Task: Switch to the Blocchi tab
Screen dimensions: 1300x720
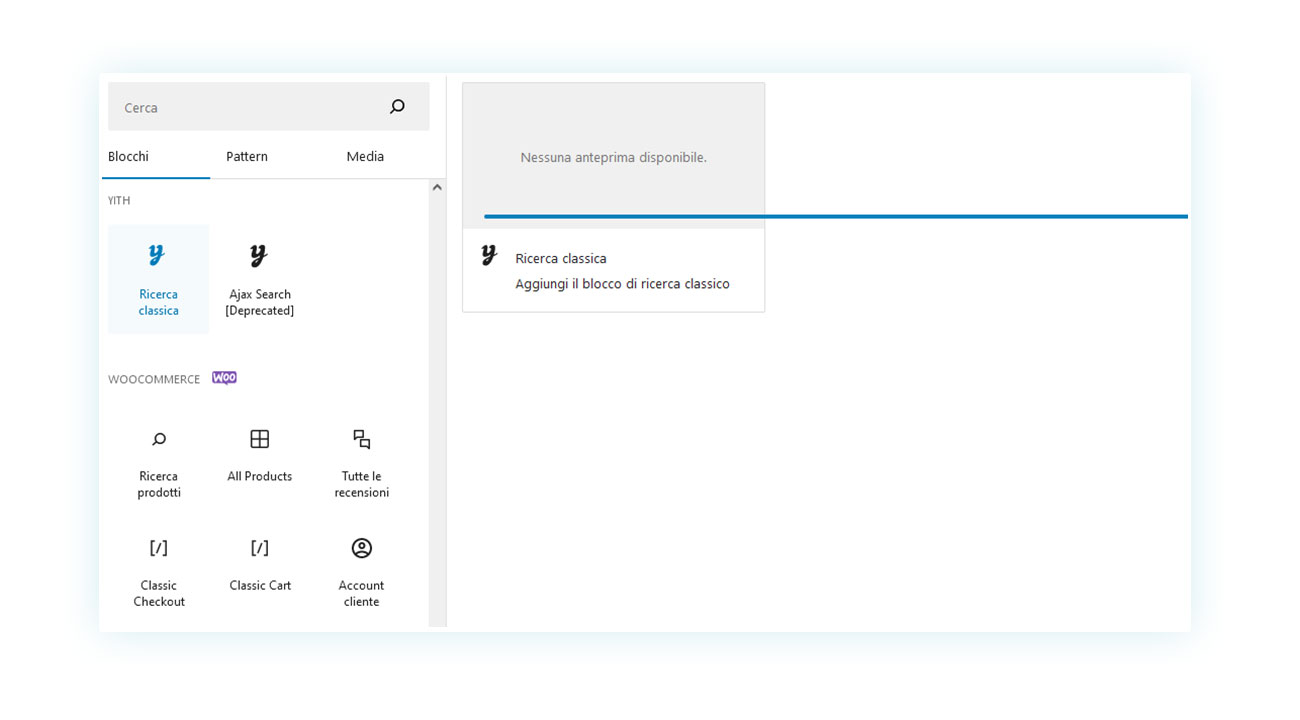Action: [128, 156]
